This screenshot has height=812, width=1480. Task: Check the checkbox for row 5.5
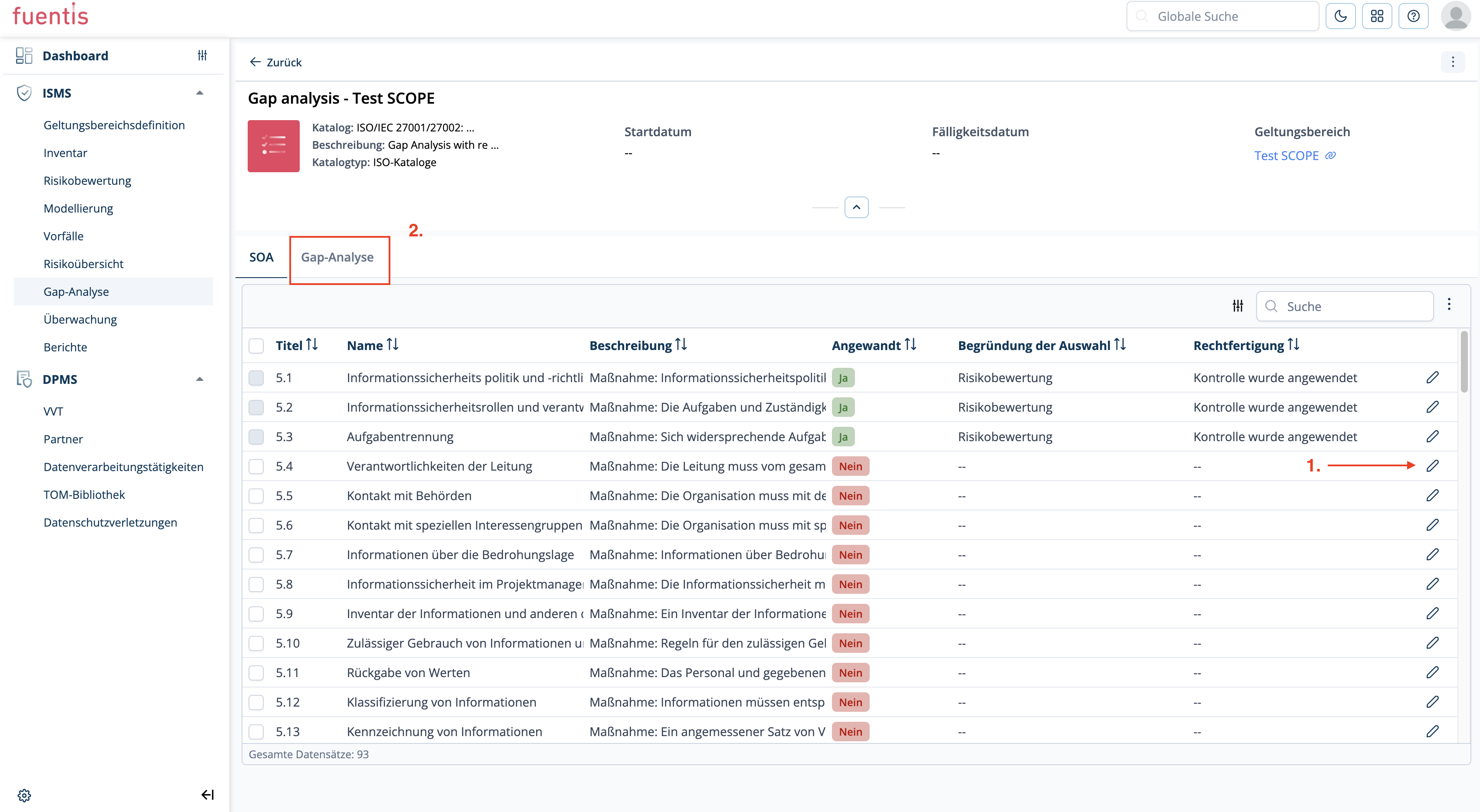[x=255, y=496]
